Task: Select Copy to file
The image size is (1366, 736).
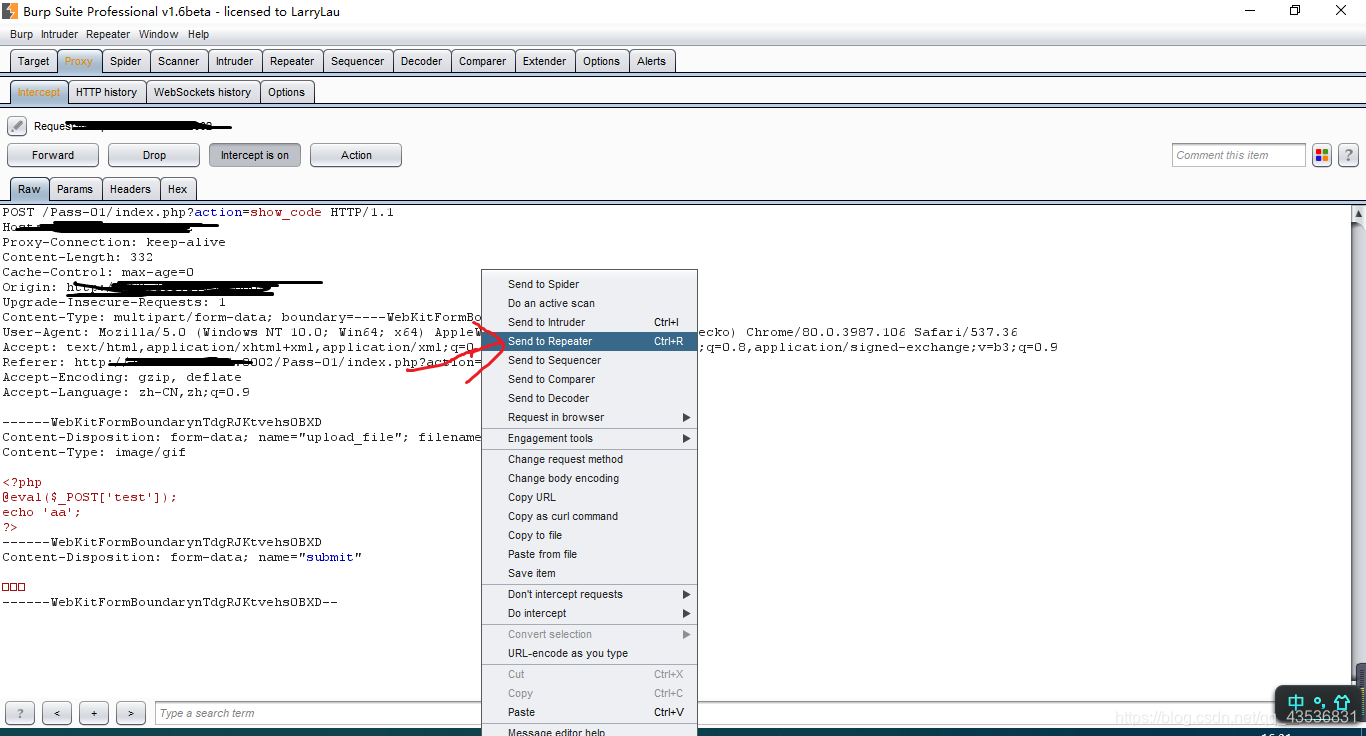Action: 589,535
